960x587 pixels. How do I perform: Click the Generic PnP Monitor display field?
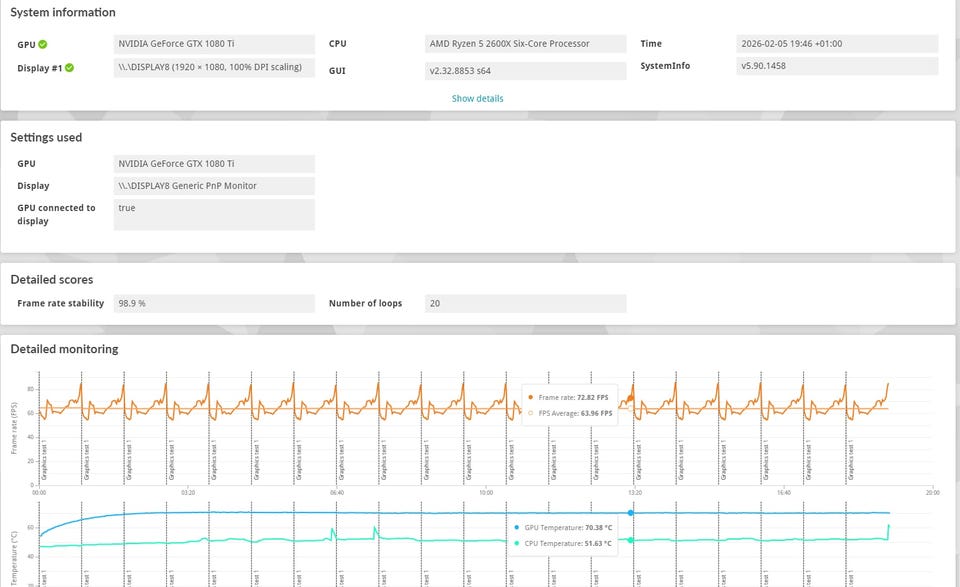point(214,186)
